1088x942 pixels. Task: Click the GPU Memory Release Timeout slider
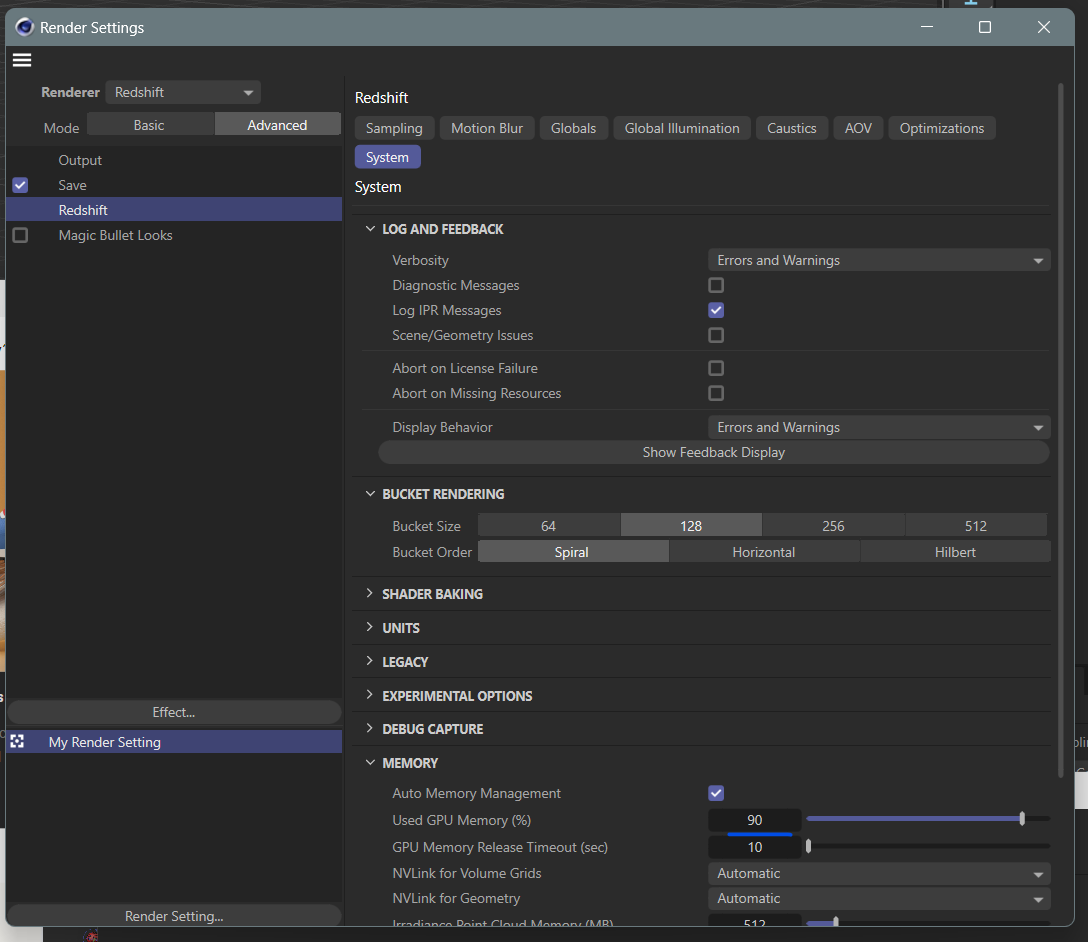(x=928, y=846)
